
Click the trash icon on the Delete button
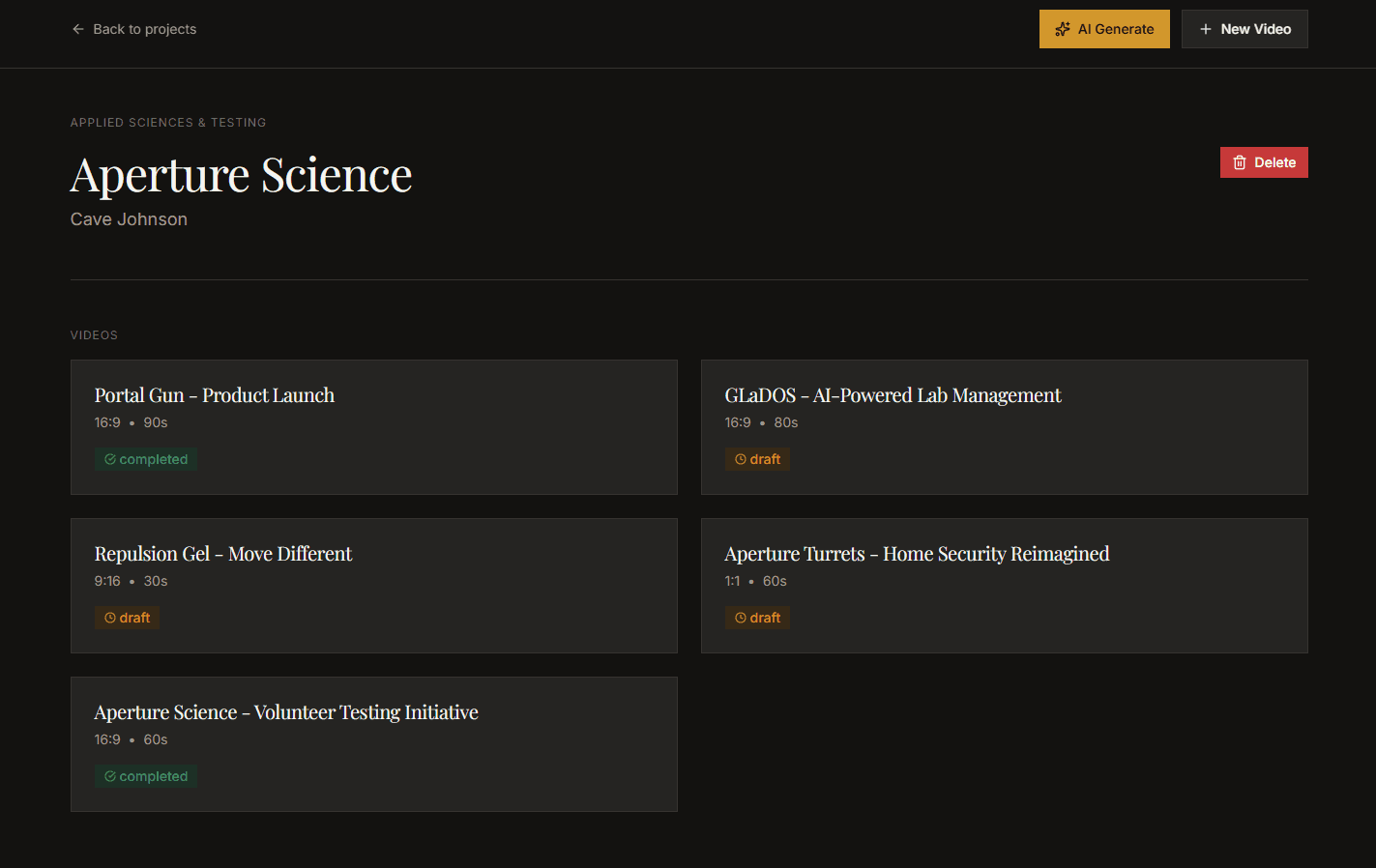coord(1239,161)
